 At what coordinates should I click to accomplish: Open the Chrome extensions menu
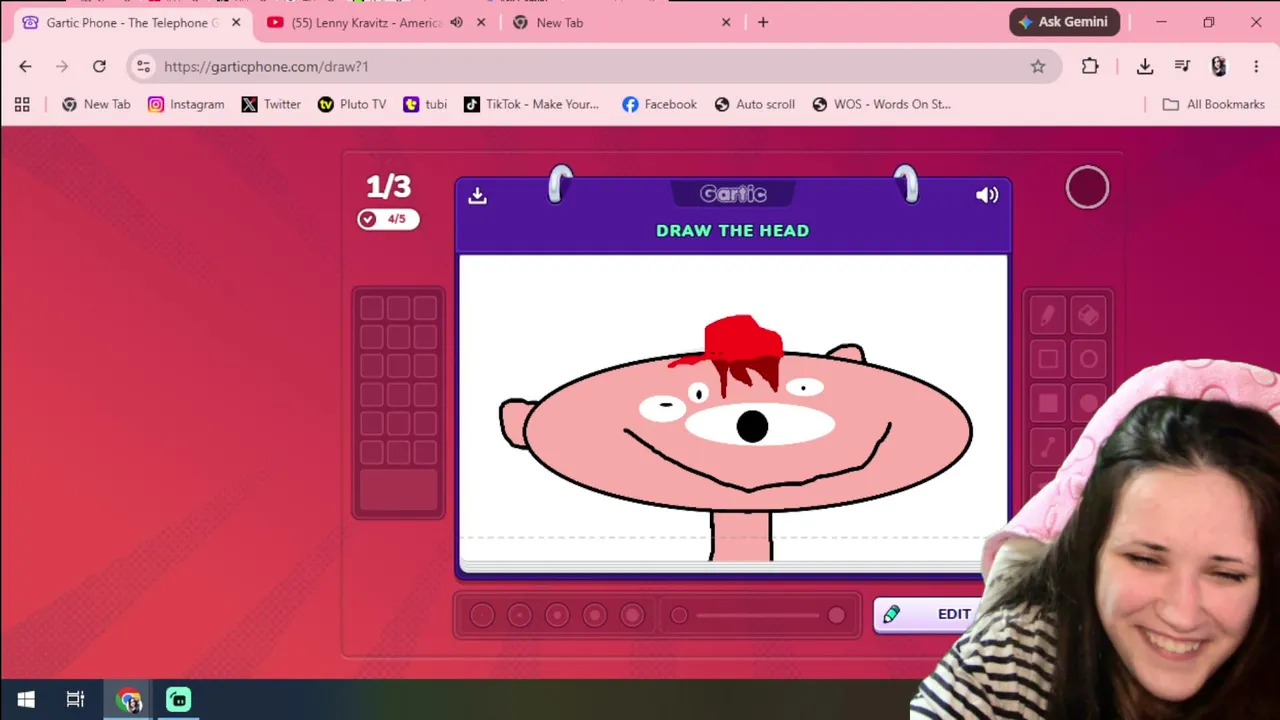(x=1090, y=66)
